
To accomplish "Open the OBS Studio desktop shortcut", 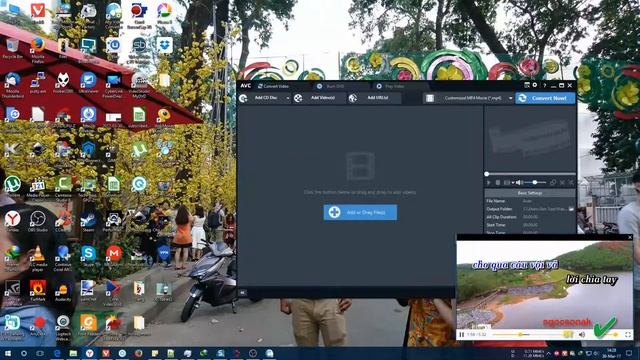I will pos(38,222).
